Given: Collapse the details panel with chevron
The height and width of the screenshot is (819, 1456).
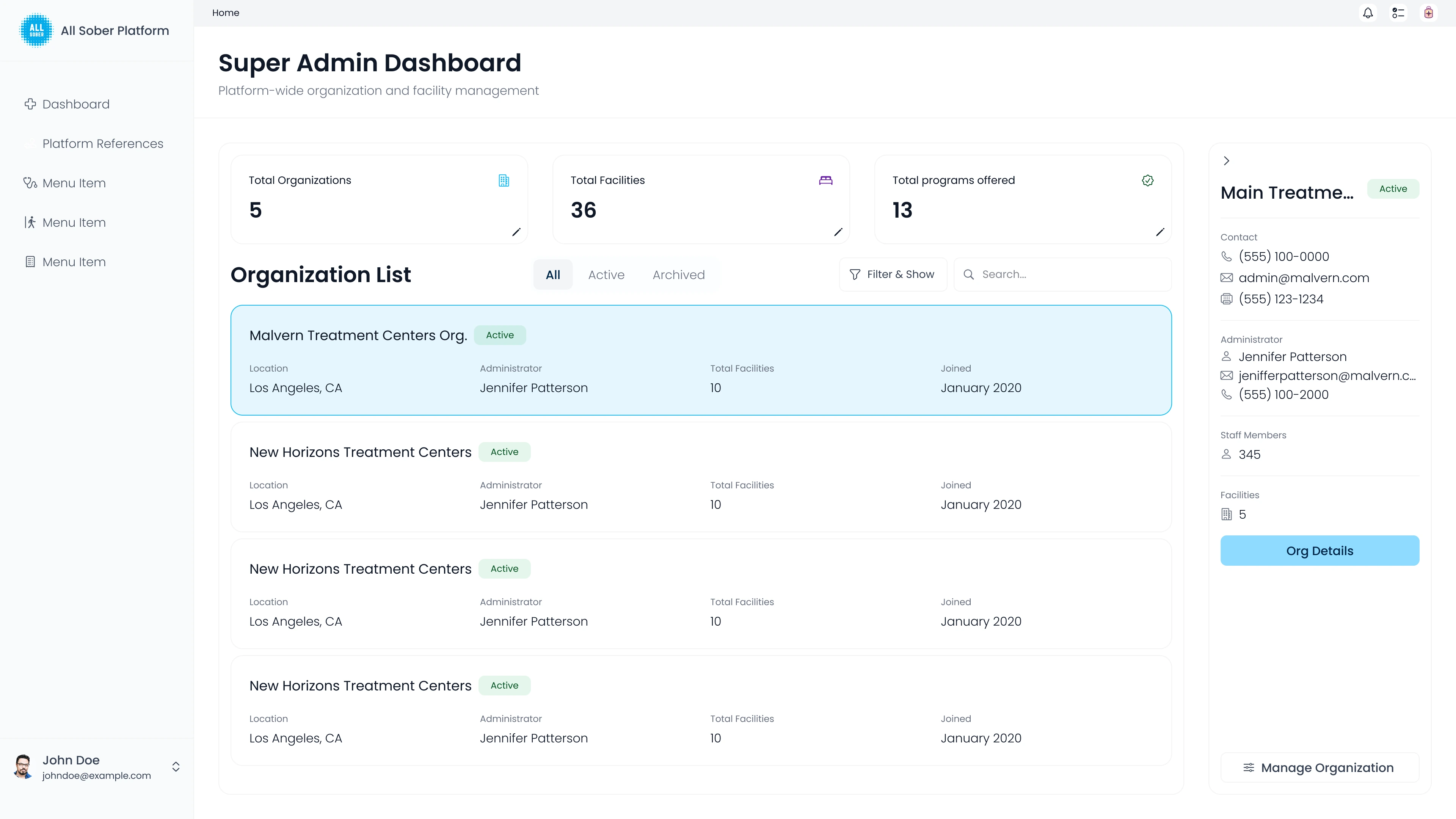Looking at the screenshot, I should coord(1227,161).
